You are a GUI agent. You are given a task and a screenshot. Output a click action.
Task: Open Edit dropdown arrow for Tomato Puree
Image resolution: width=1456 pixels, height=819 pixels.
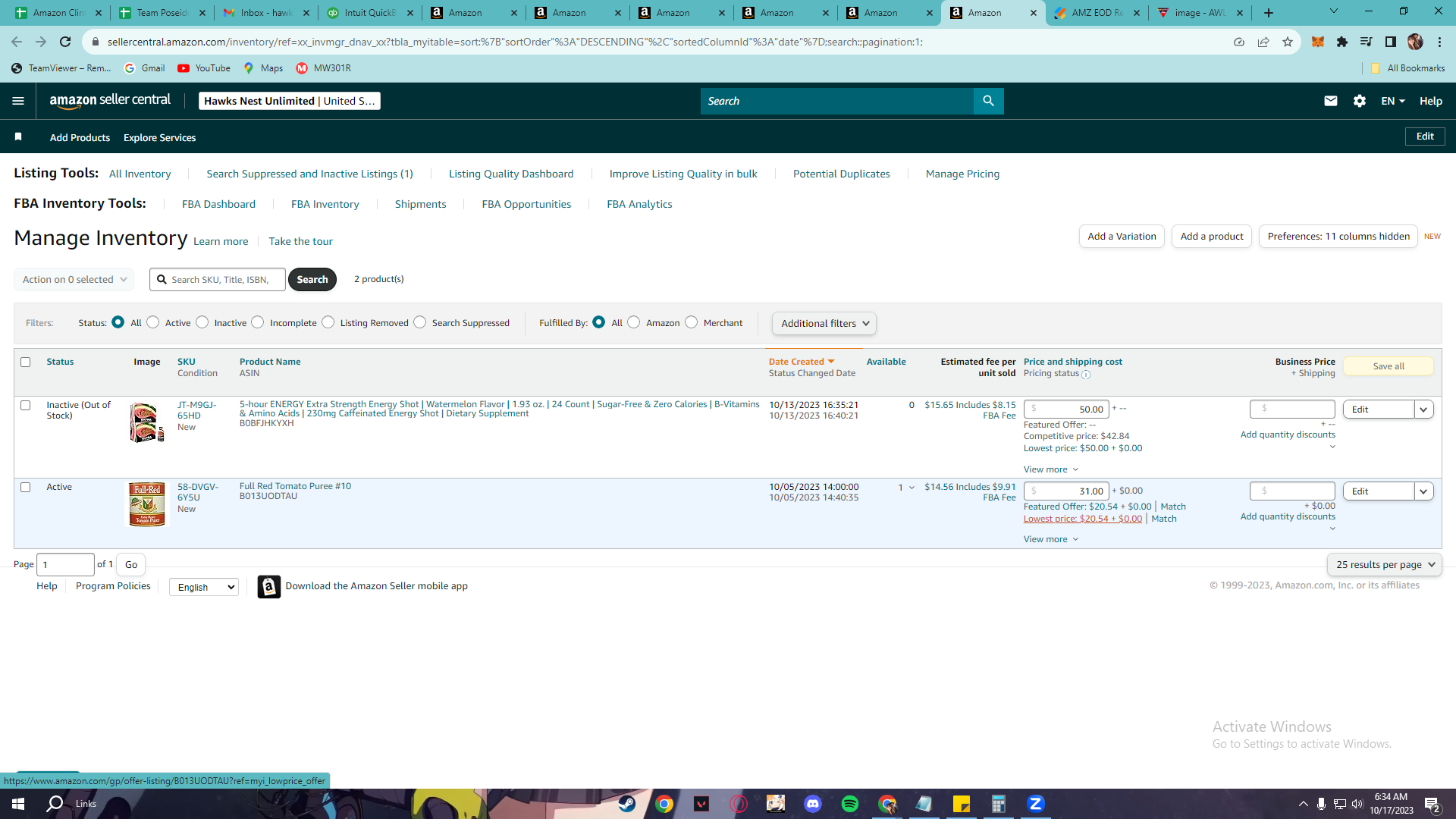click(1424, 491)
